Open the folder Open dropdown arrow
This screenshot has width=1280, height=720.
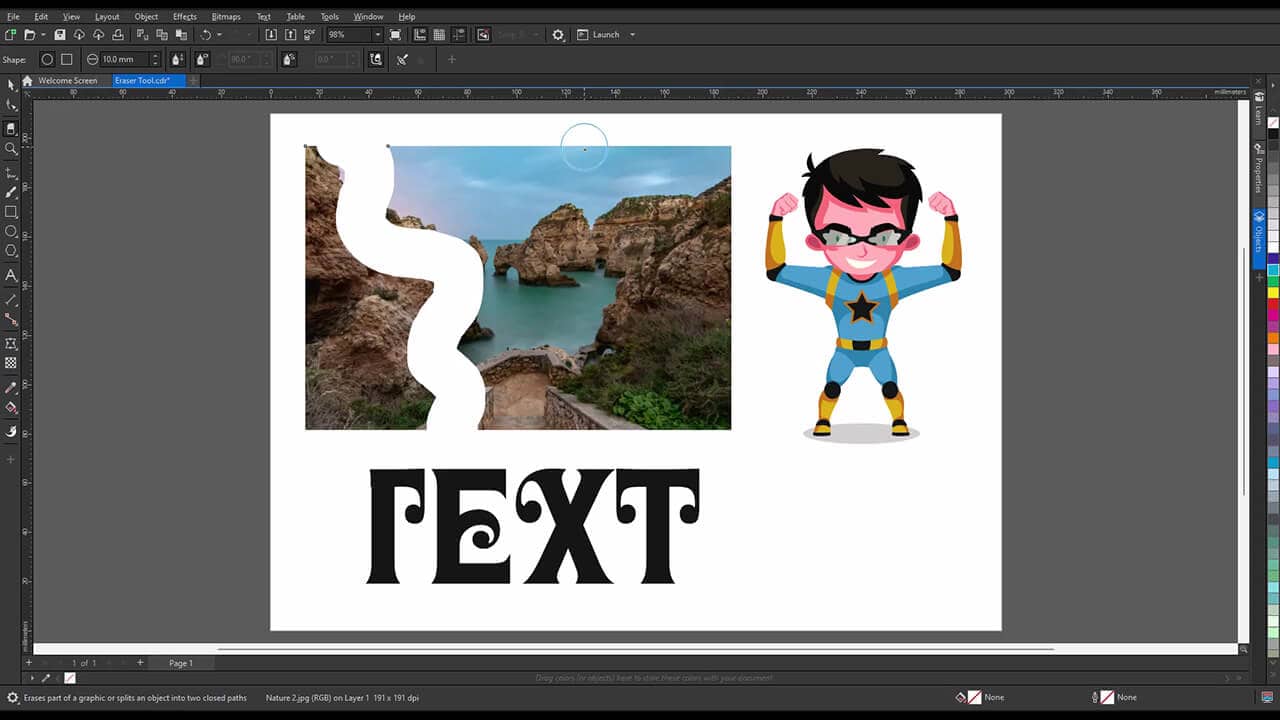pyautogui.click(x=43, y=34)
